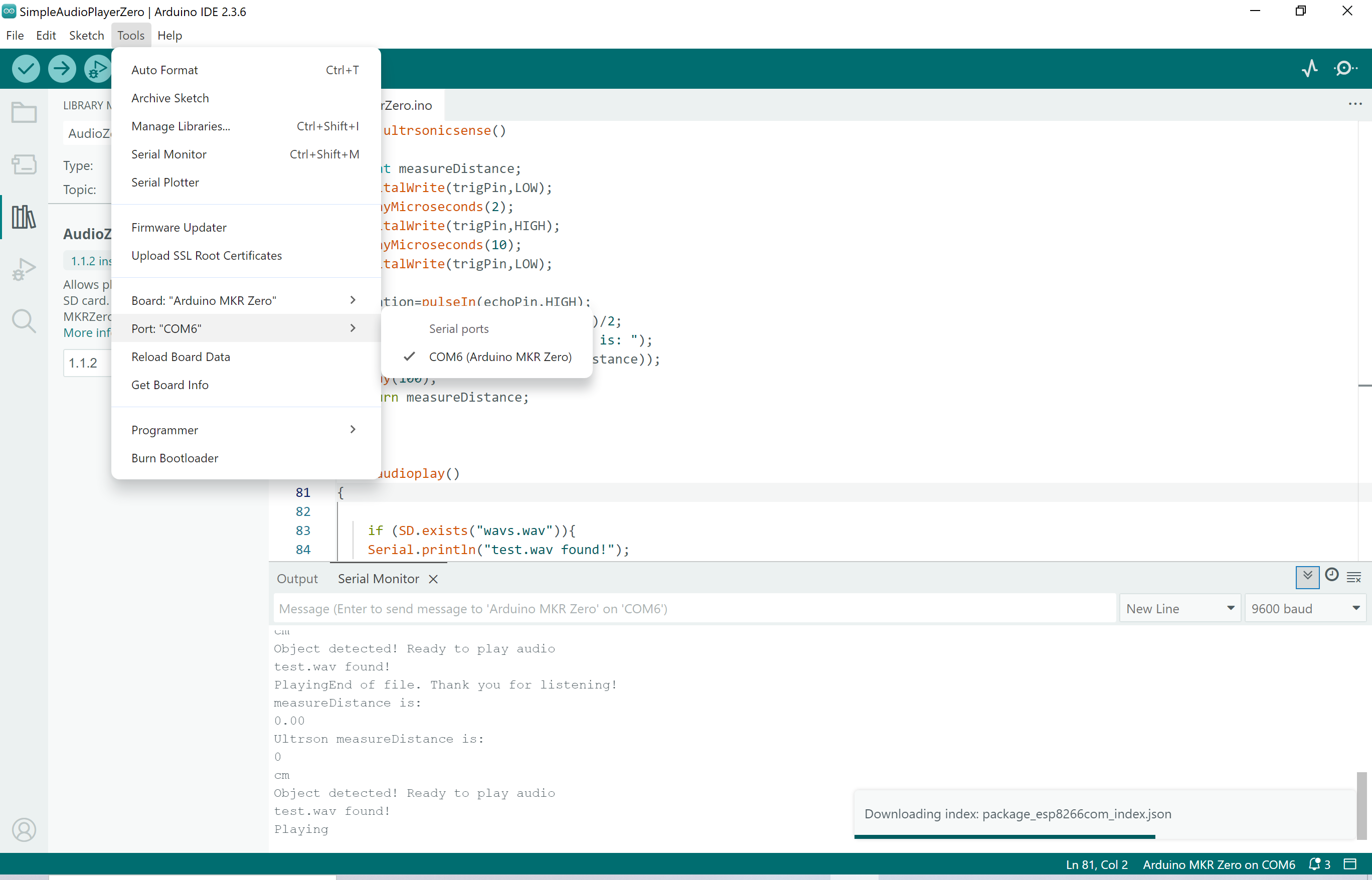Choose Auto Format from Tools menu

164,70
